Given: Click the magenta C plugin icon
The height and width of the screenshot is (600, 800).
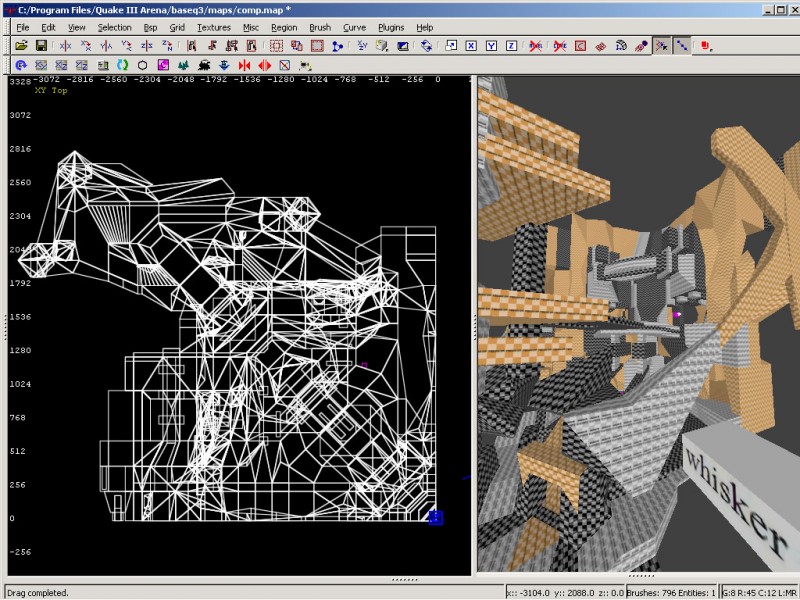Looking at the screenshot, I should (x=163, y=65).
